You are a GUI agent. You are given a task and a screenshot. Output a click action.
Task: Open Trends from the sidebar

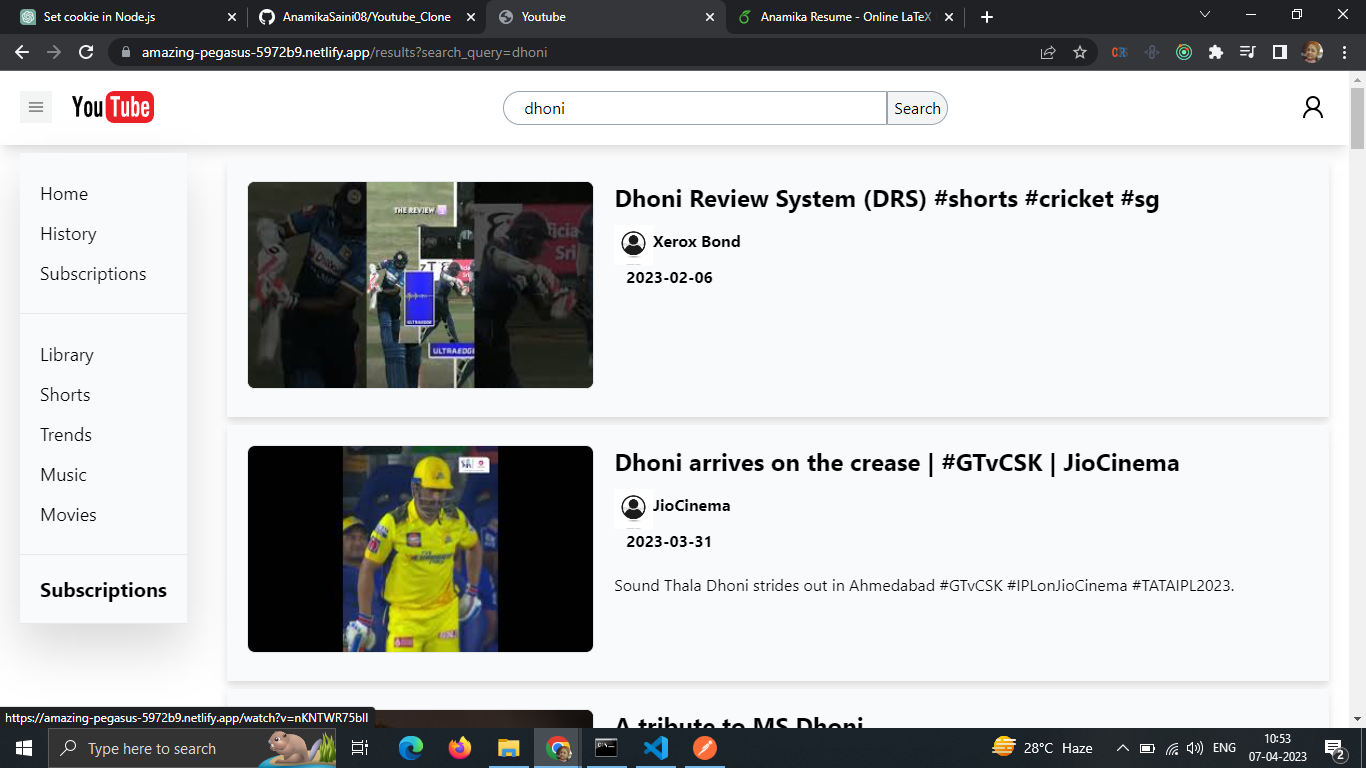[x=66, y=435]
